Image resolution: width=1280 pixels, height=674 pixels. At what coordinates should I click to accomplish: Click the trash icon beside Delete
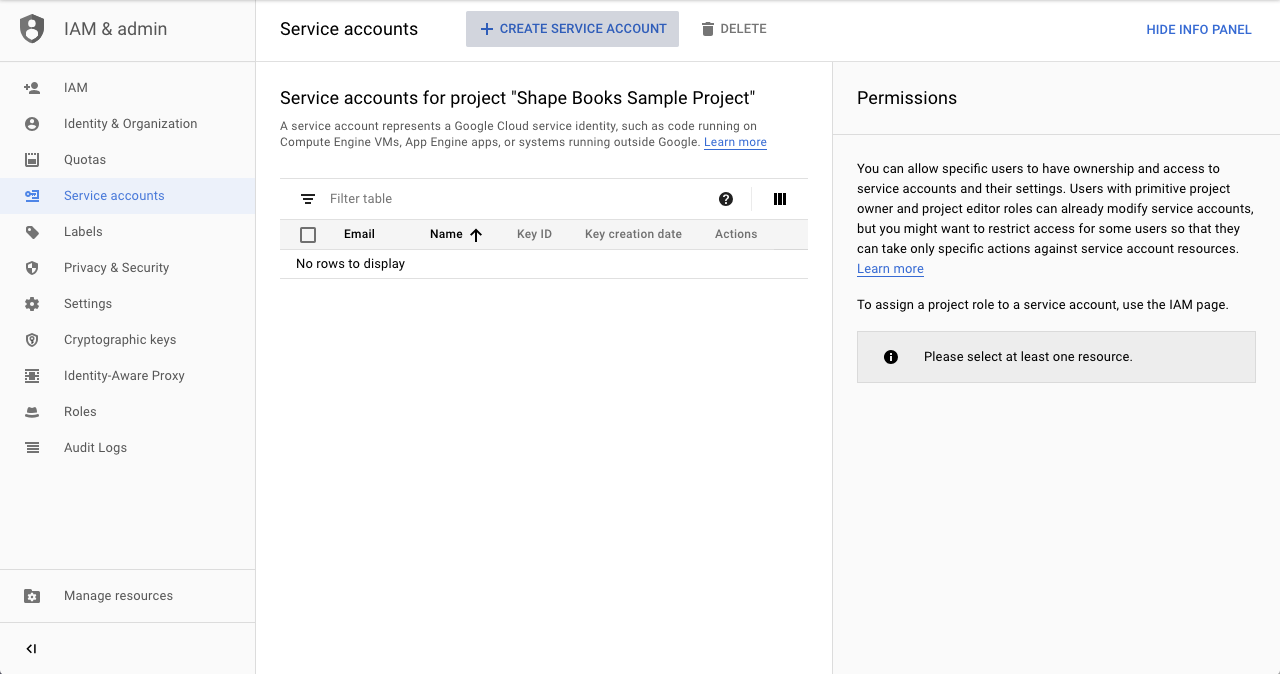click(708, 29)
